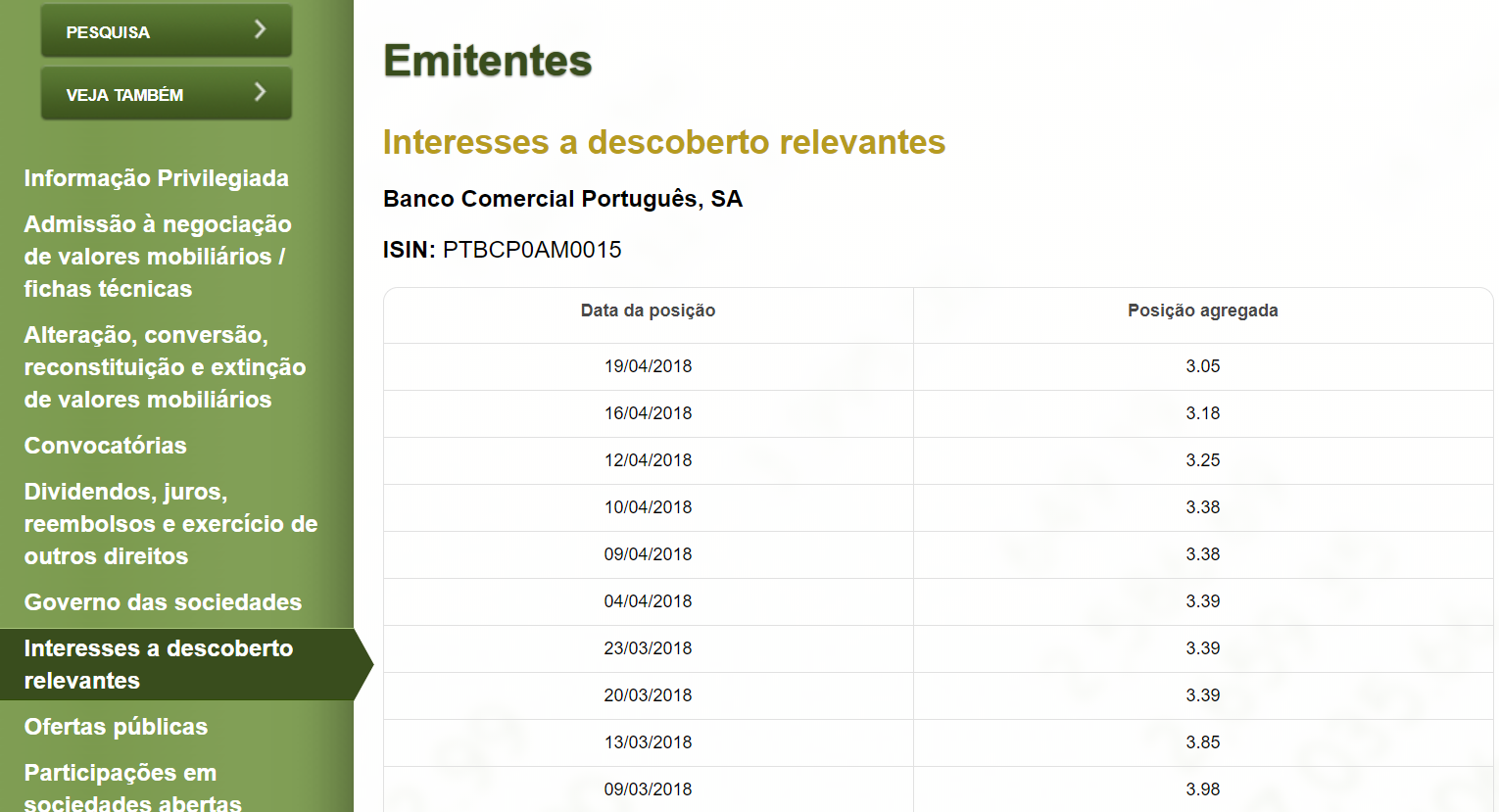Click the chevron arrow on VEJA TAMBÉM button
1499x812 pixels.
[260, 92]
